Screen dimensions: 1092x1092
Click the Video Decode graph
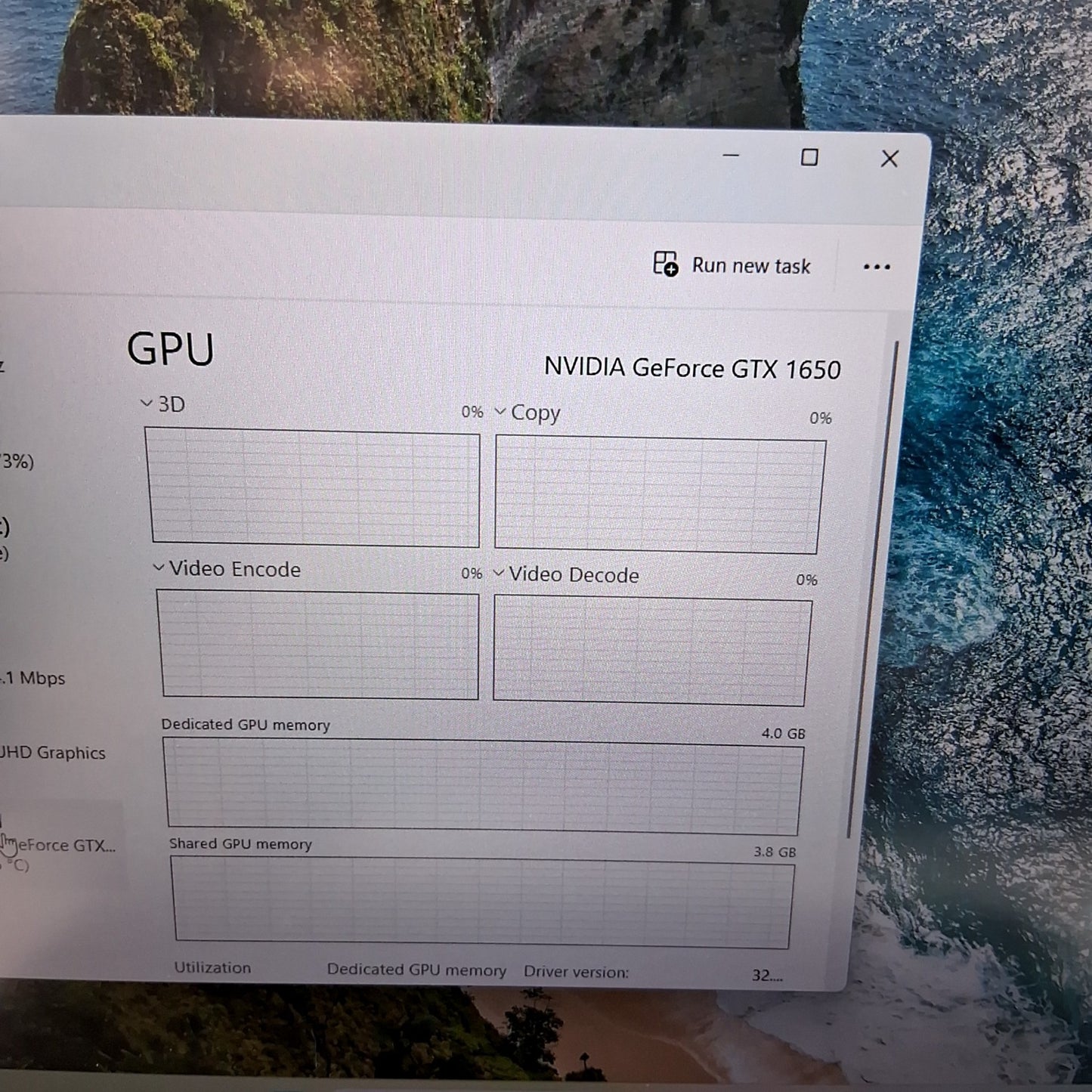click(651, 651)
